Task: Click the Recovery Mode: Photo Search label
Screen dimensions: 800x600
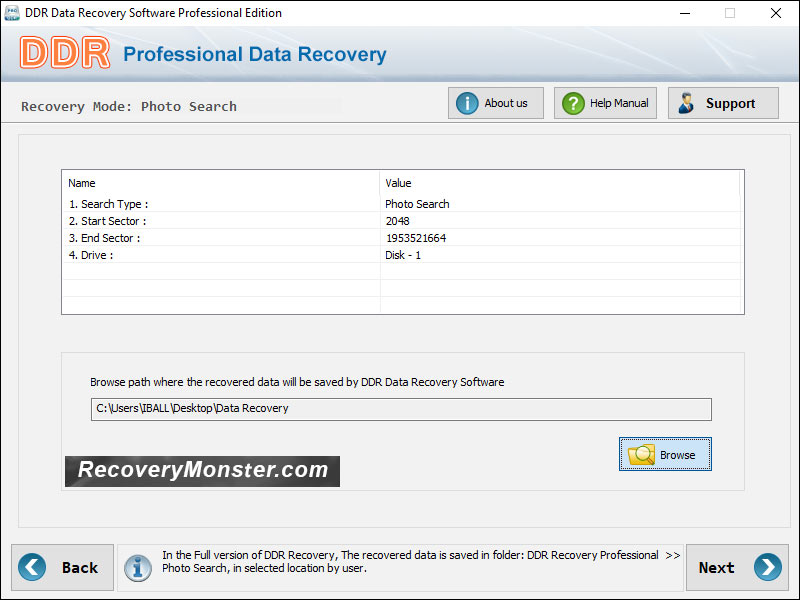Action: pos(130,106)
